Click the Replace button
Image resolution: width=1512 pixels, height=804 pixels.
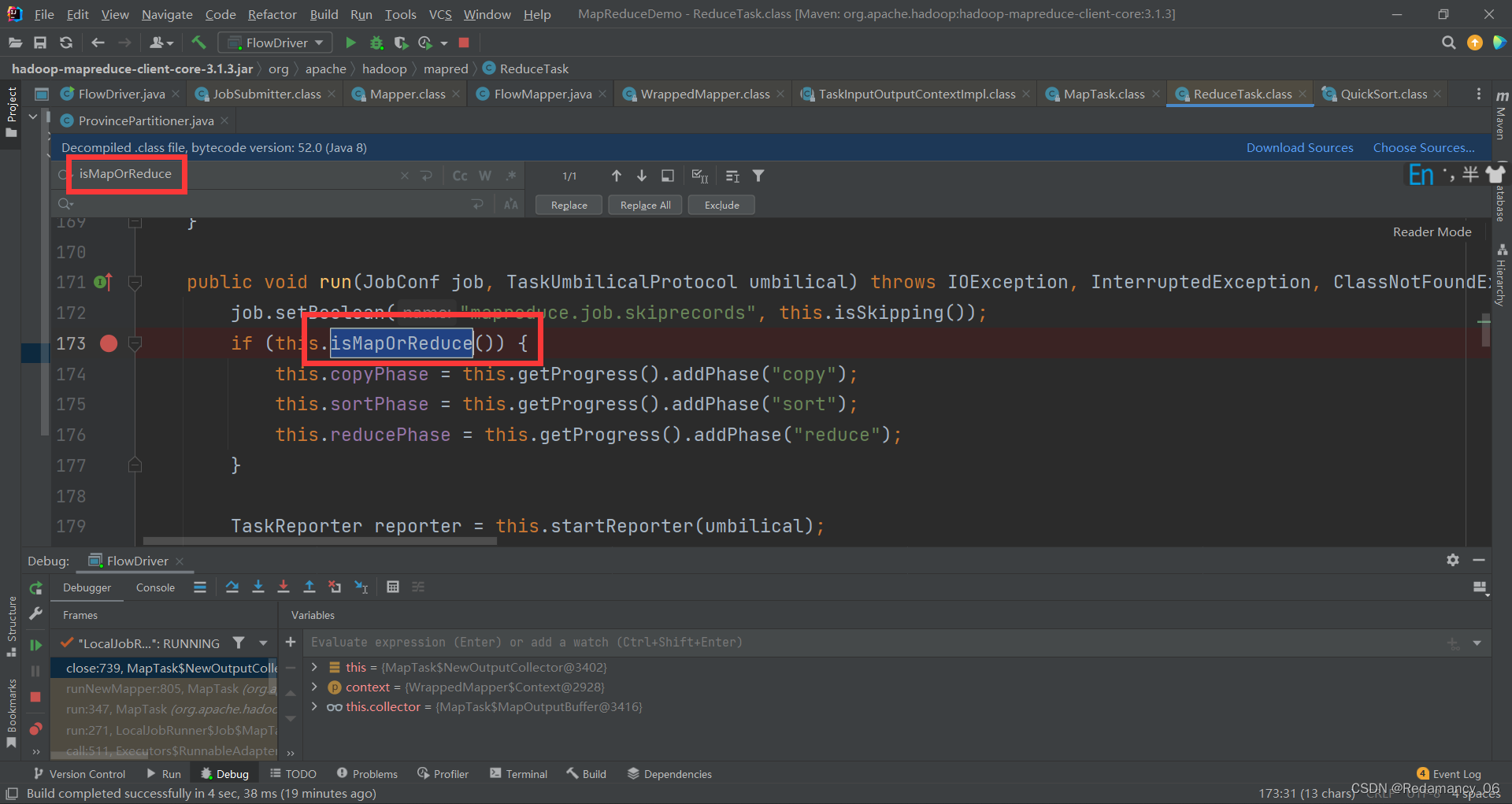[569, 205]
